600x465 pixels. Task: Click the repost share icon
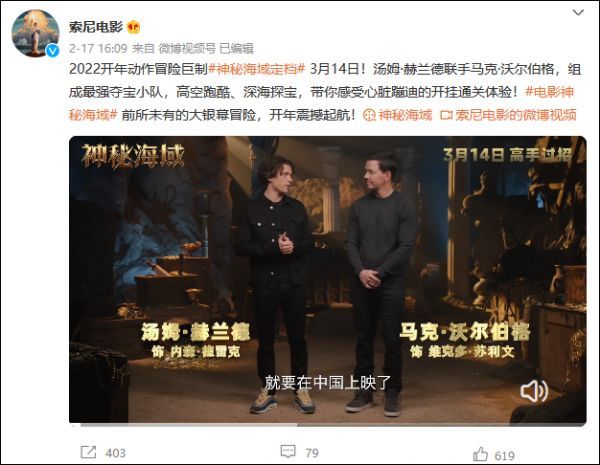tap(88, 452)
